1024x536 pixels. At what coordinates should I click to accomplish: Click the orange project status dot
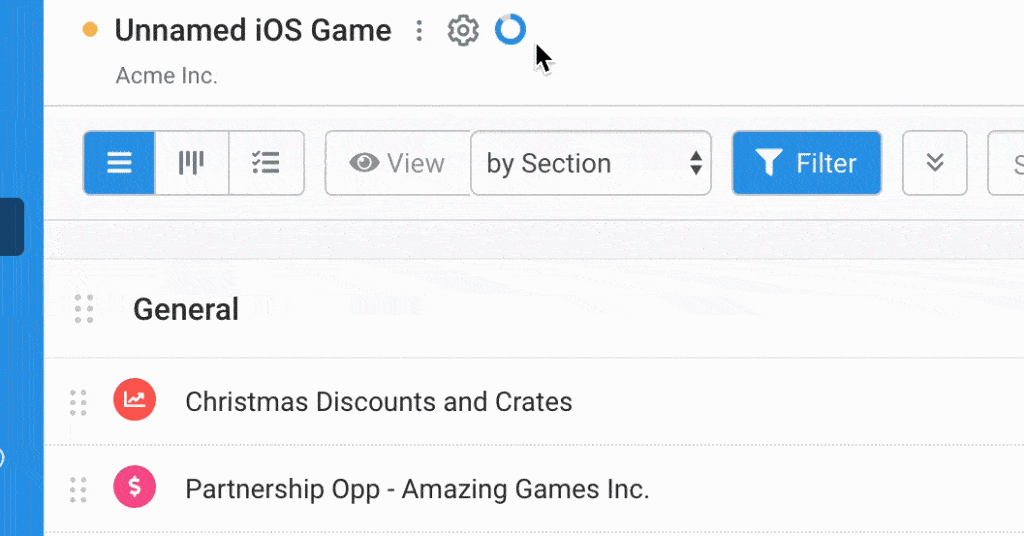click(90, 30)
